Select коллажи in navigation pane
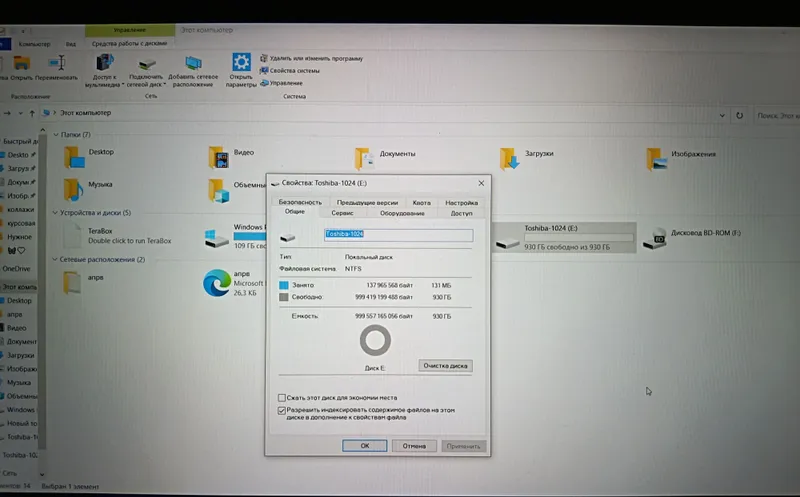The width and height of the screenshot is (800, 497). [x=18, y=209]
